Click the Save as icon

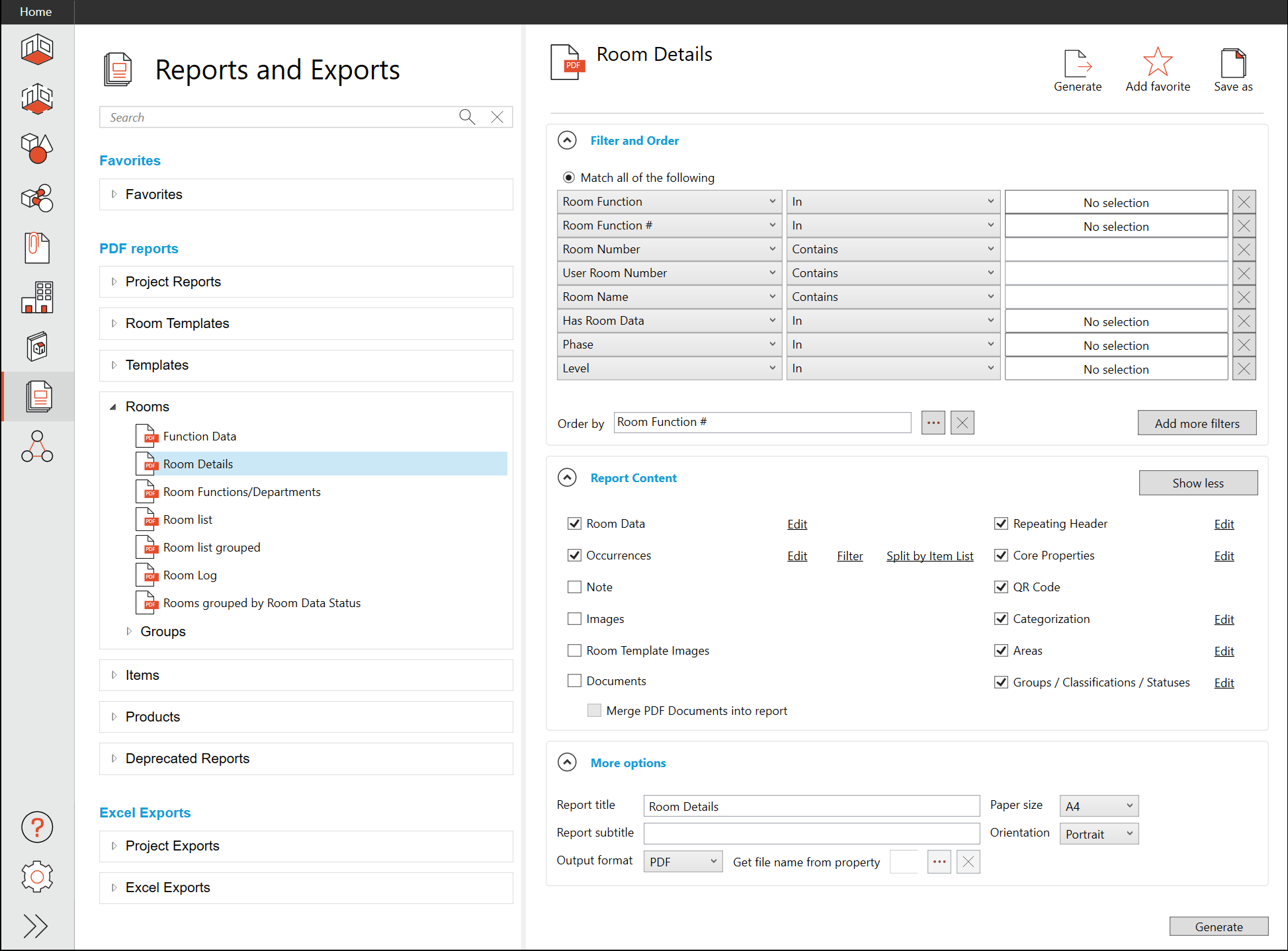(x=1232, y=64)
